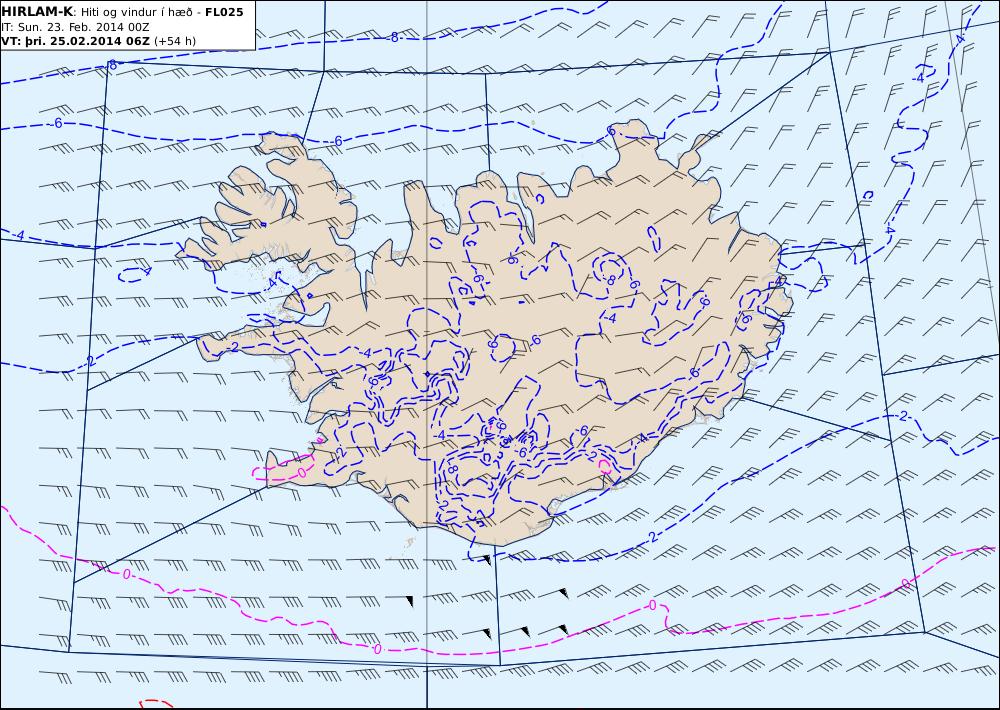Select the 'IT: Sun. 23. Feb. 2014 00Z' line
The image size is (1000, 710).
75,27
